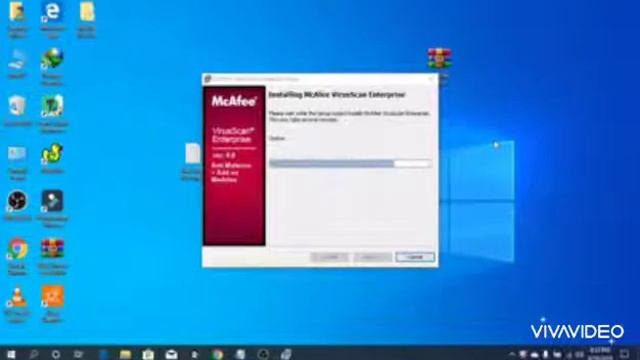
Task: Open the WinRAR shortcut beside Chrome
Action: tap(52, 255)
